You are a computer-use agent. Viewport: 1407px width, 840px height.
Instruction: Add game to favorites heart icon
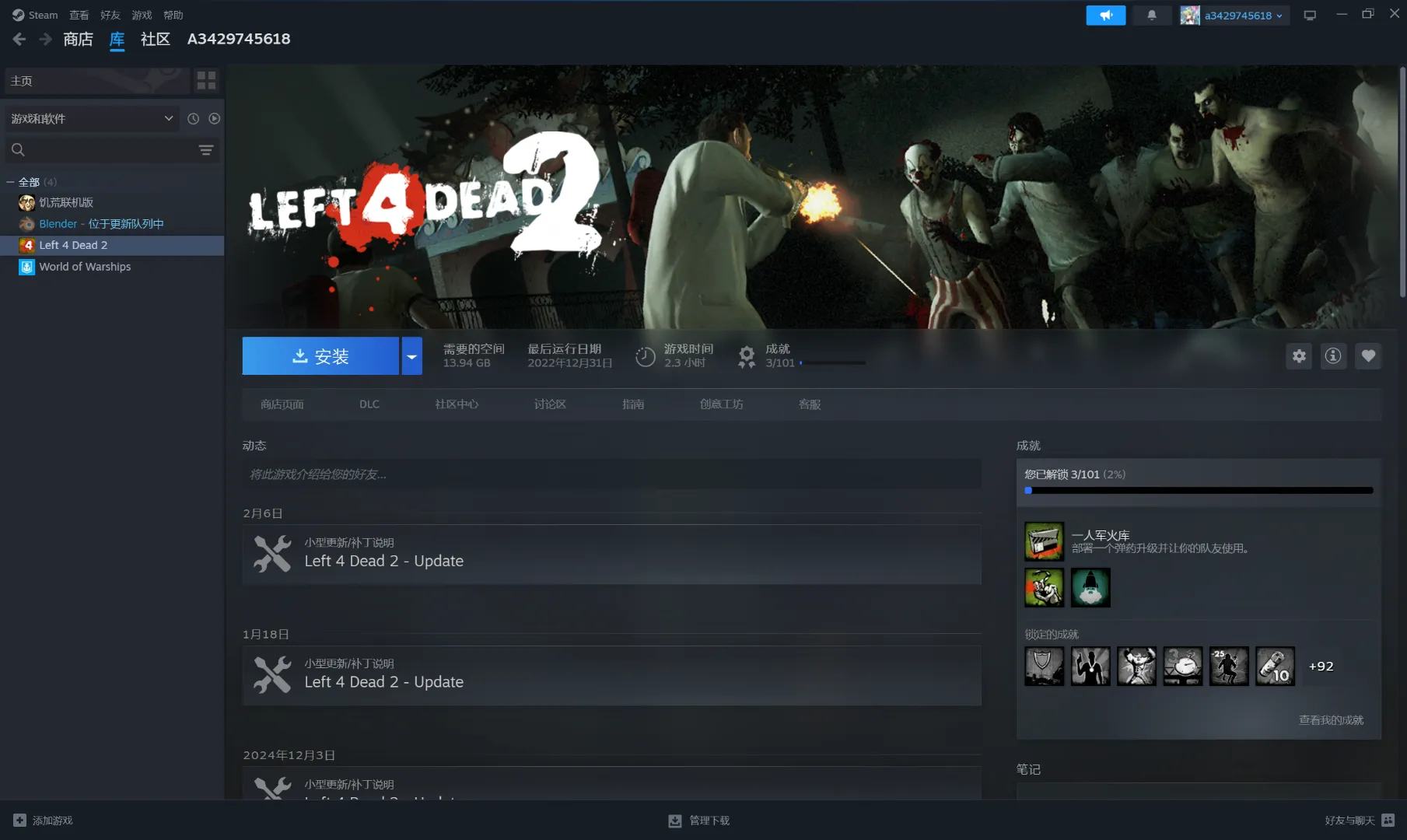pyautogui.click(x=1368, y=356)
